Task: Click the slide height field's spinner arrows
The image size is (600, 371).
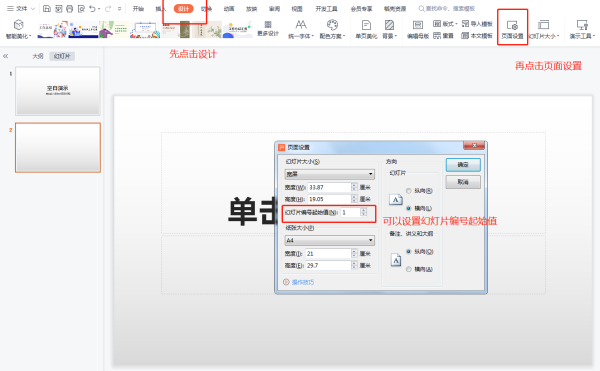Action: (x=354, y=199)
